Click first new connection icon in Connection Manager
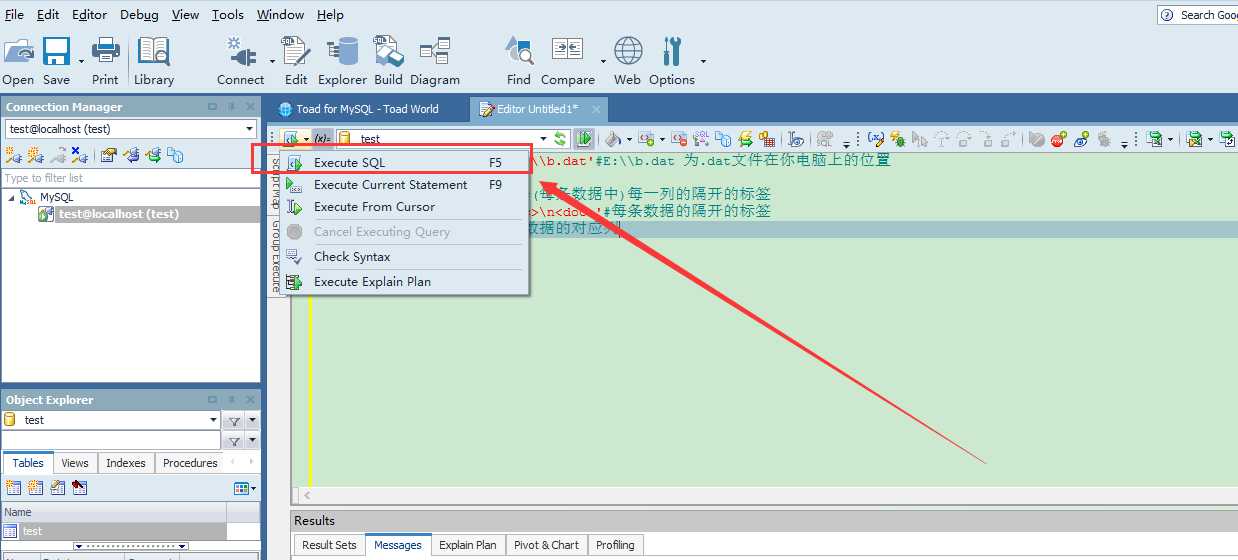The image size is (1238, 560). (13, 155)
